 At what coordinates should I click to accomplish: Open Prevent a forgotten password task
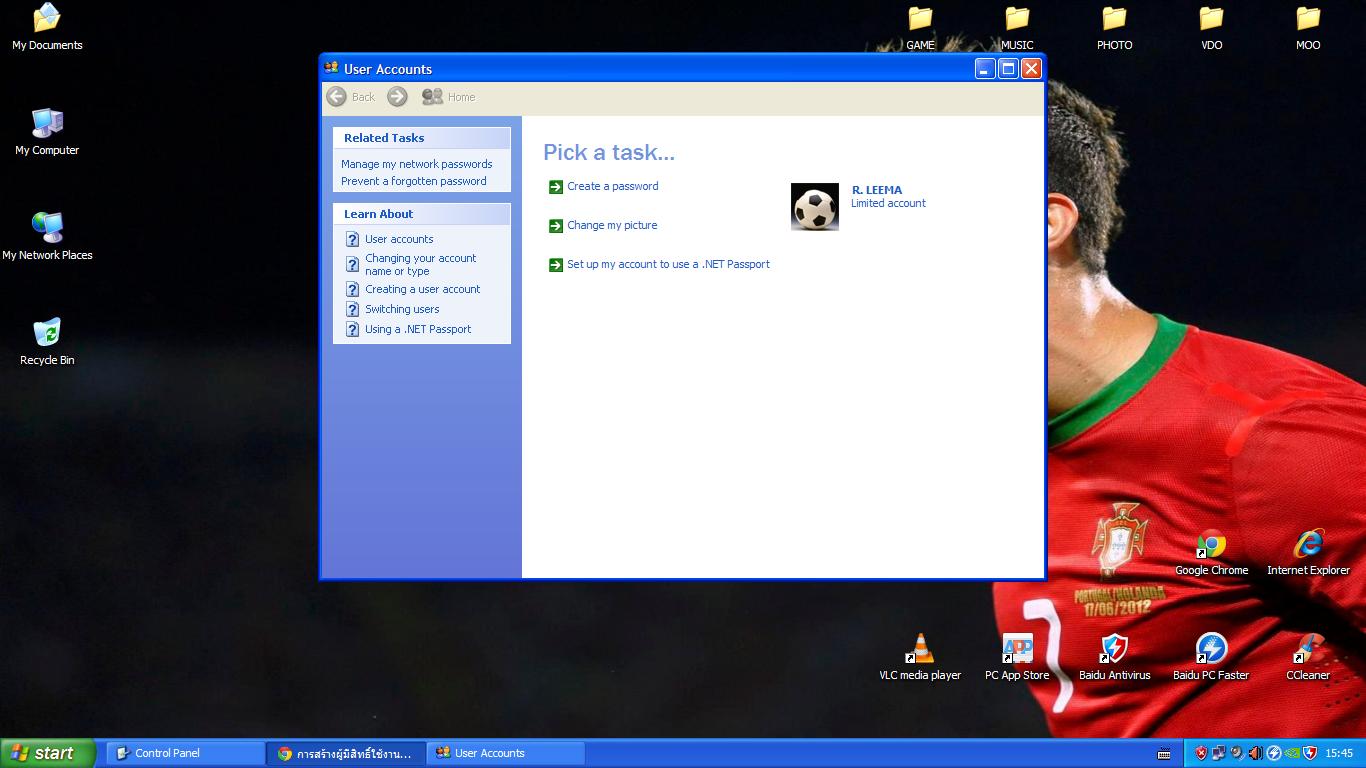(413, 181)
